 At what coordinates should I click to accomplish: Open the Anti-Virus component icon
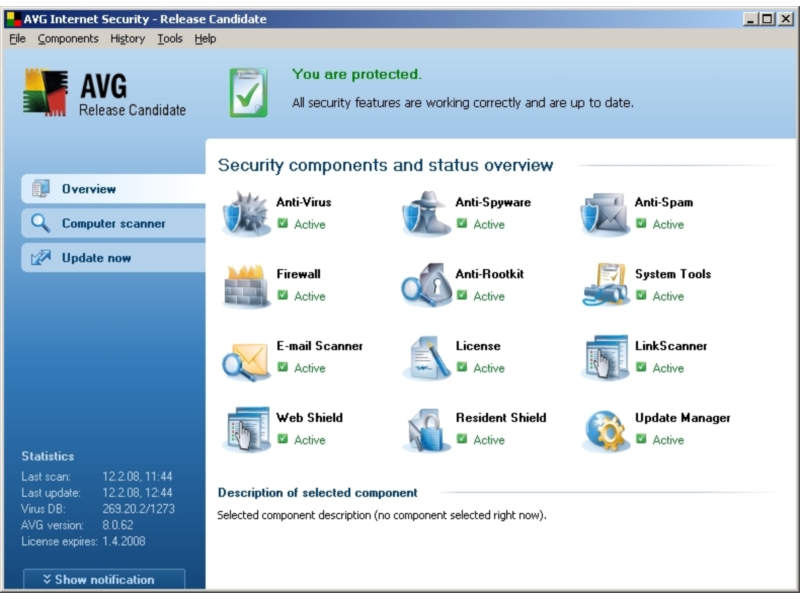point(246,213)
